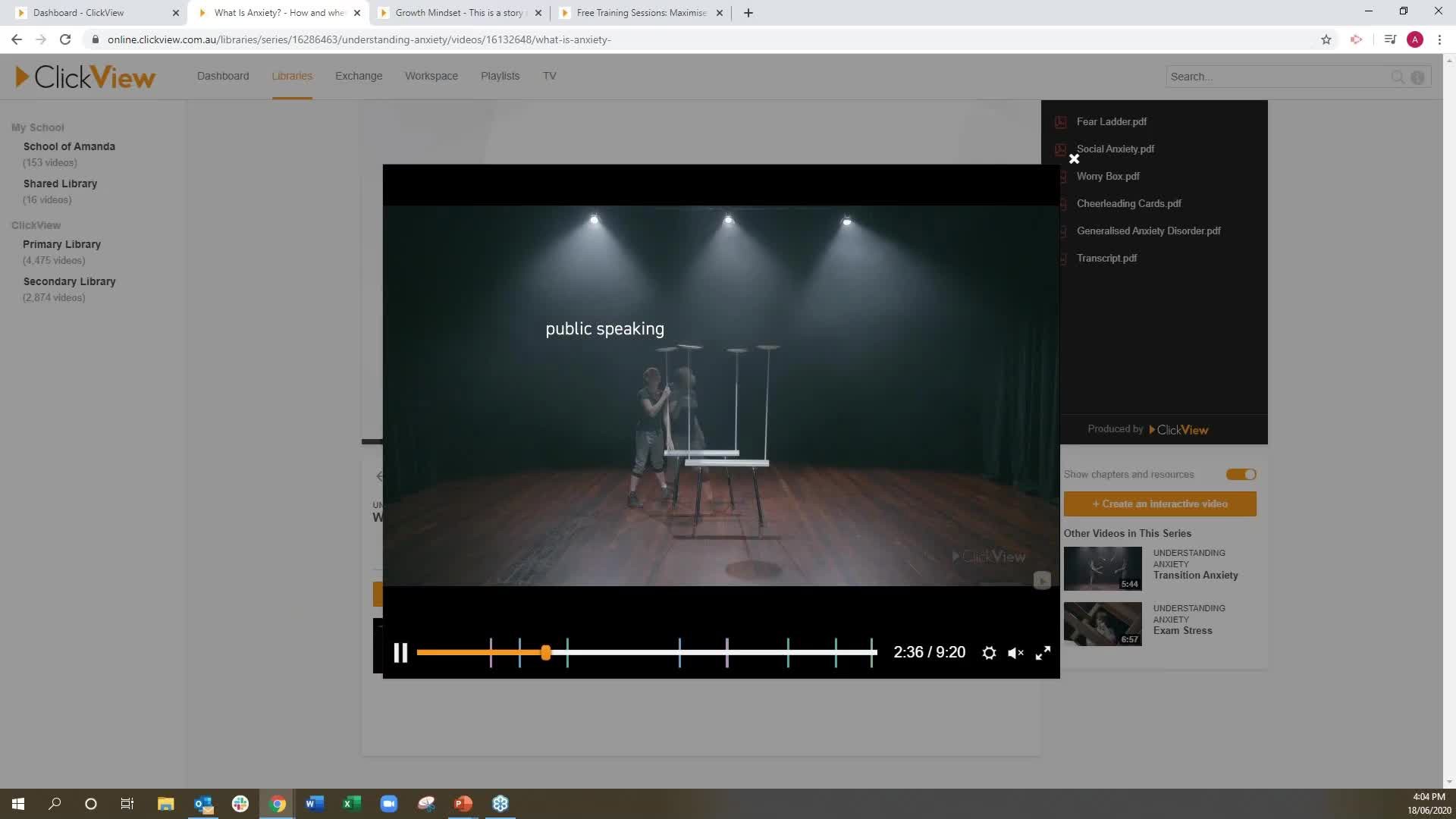Open media control icon in Chrome toolbar
Viewport: 1456px width, 819px height.
click(x=1390, y=39)
